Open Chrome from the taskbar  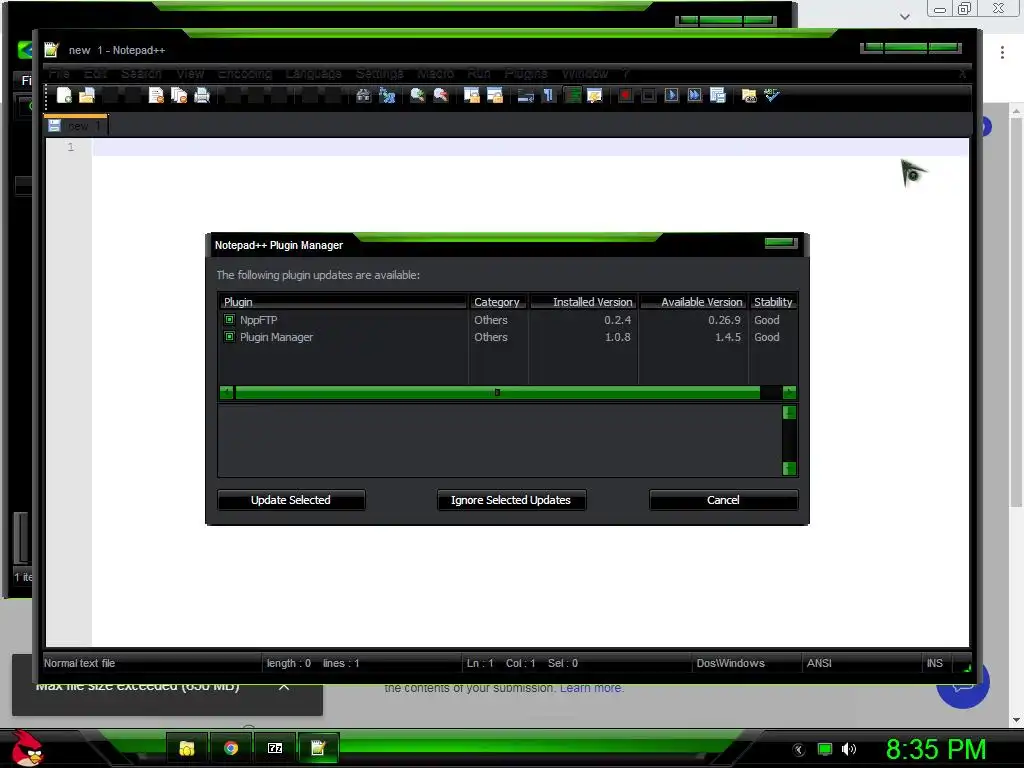pos(231,748)
